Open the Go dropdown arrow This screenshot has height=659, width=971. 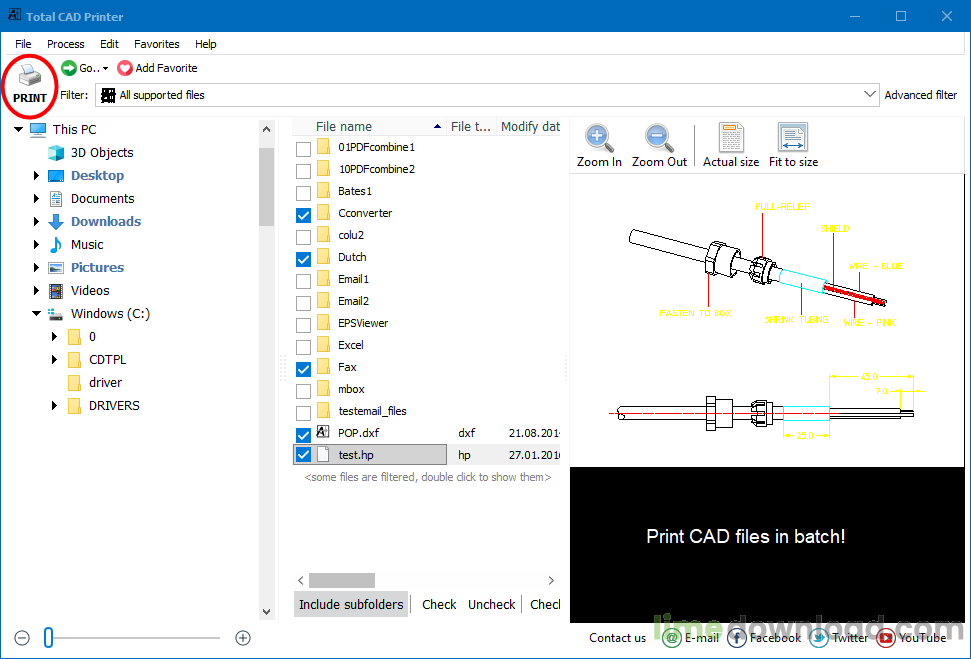tap(105, 69)
